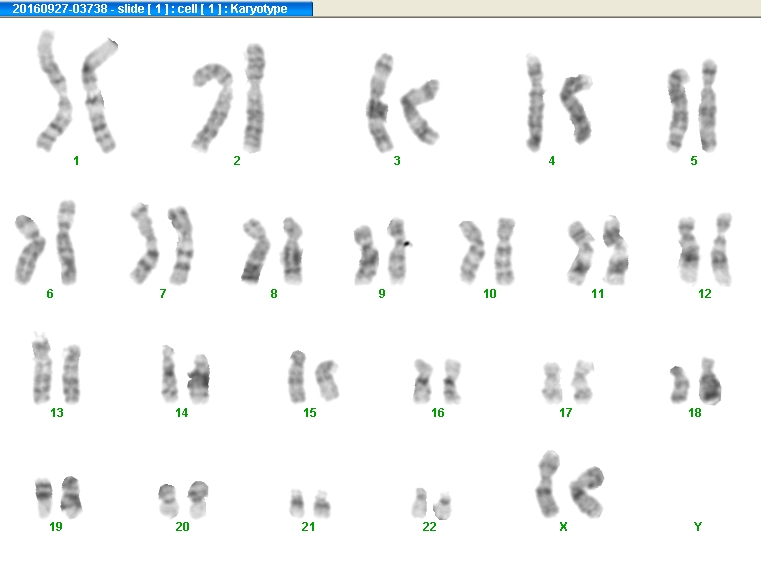Viewport: 761px width, 586px height.
Task: Select the chromosome 21 pair
Action: (x=310, y=504)
